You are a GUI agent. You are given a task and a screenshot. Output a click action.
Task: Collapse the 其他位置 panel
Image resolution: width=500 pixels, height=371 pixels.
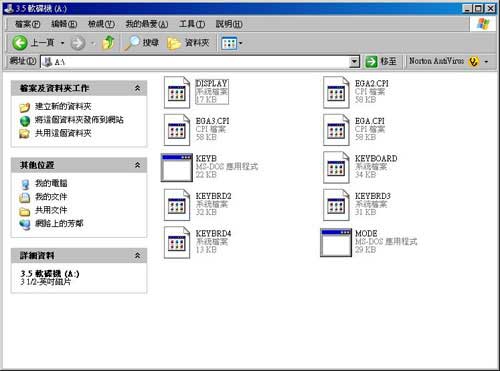137,165
